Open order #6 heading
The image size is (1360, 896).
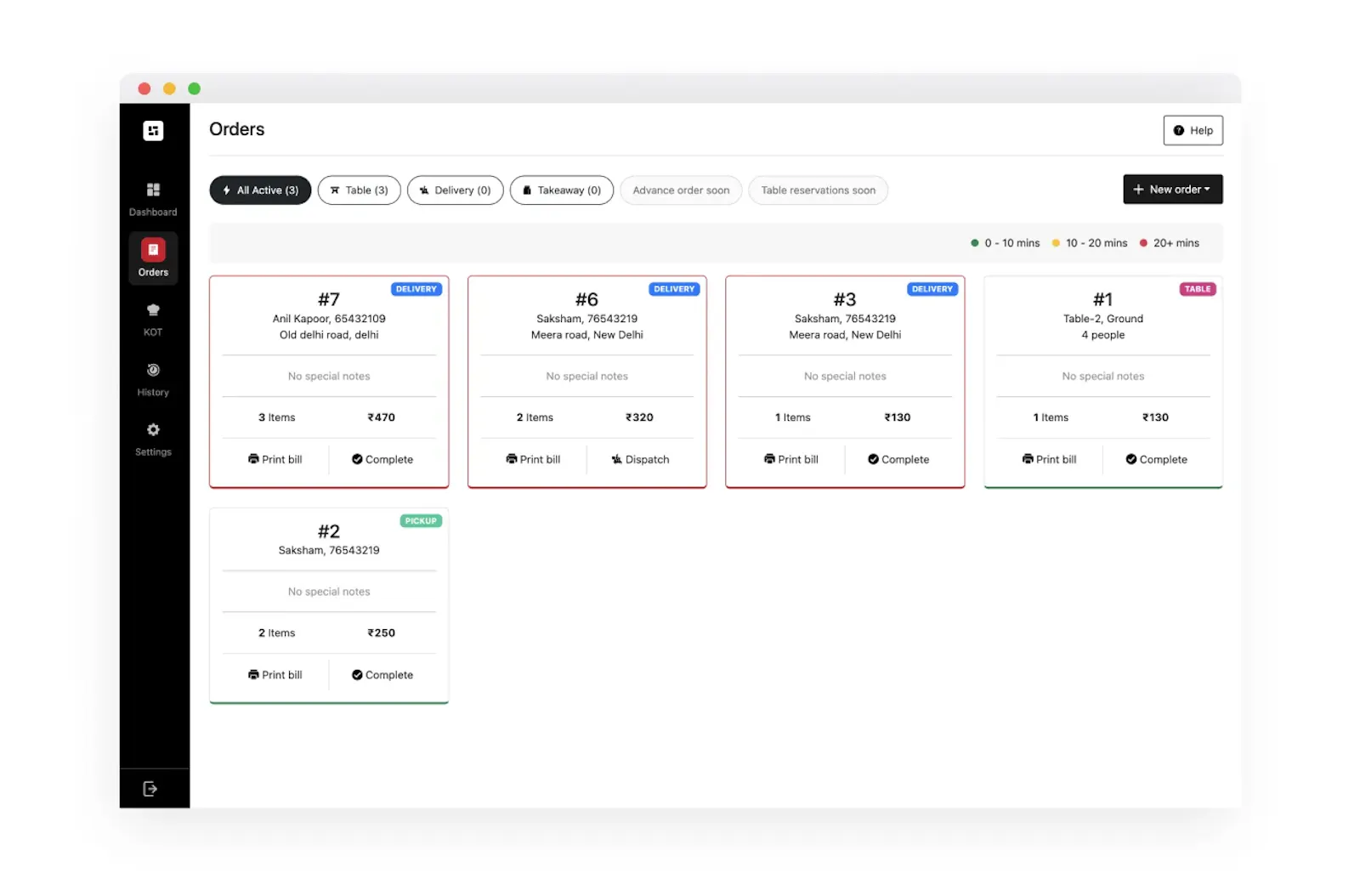coord(586,299)
